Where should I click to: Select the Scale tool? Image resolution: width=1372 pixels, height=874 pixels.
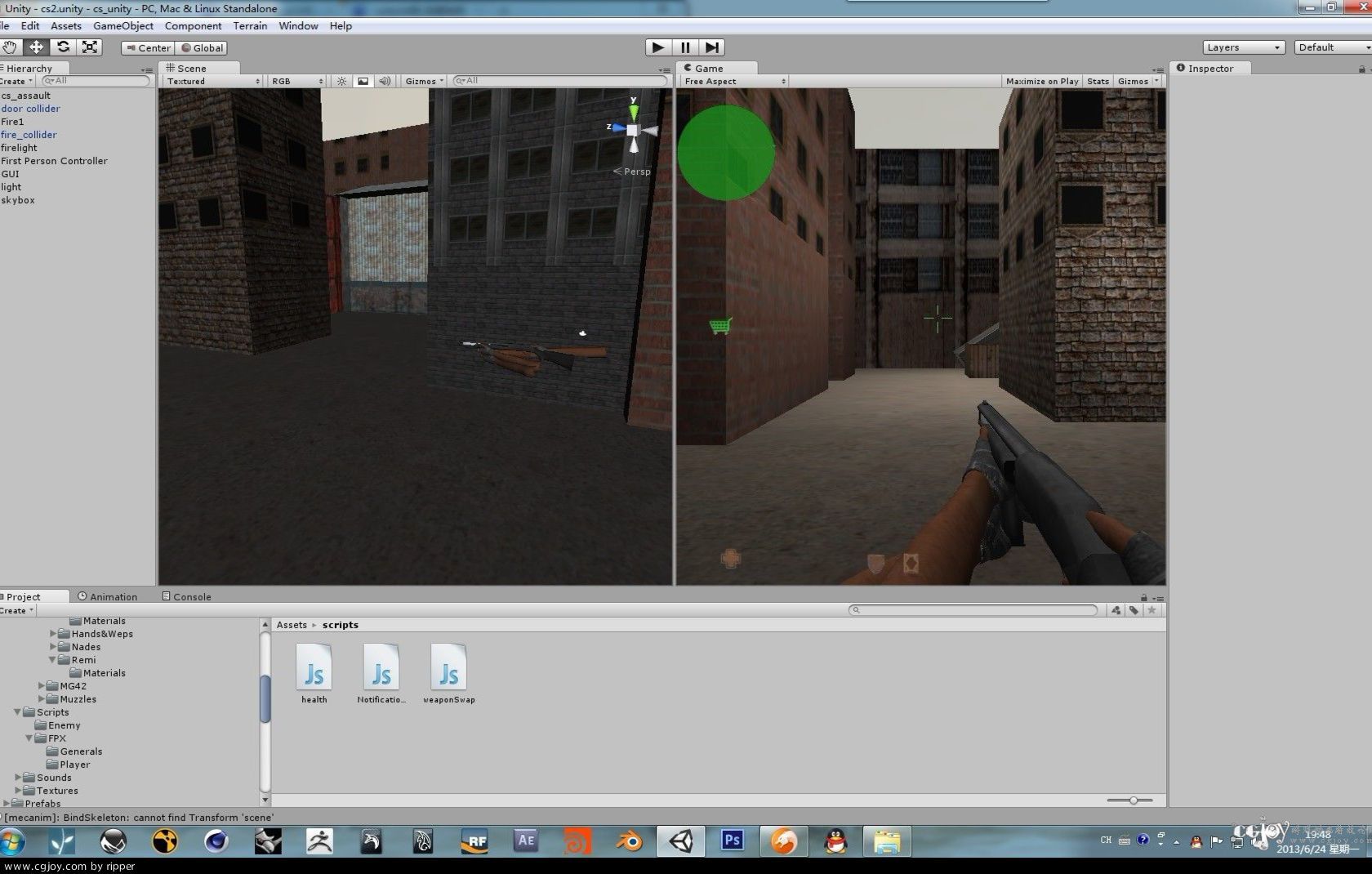click(x=90, y=47)
